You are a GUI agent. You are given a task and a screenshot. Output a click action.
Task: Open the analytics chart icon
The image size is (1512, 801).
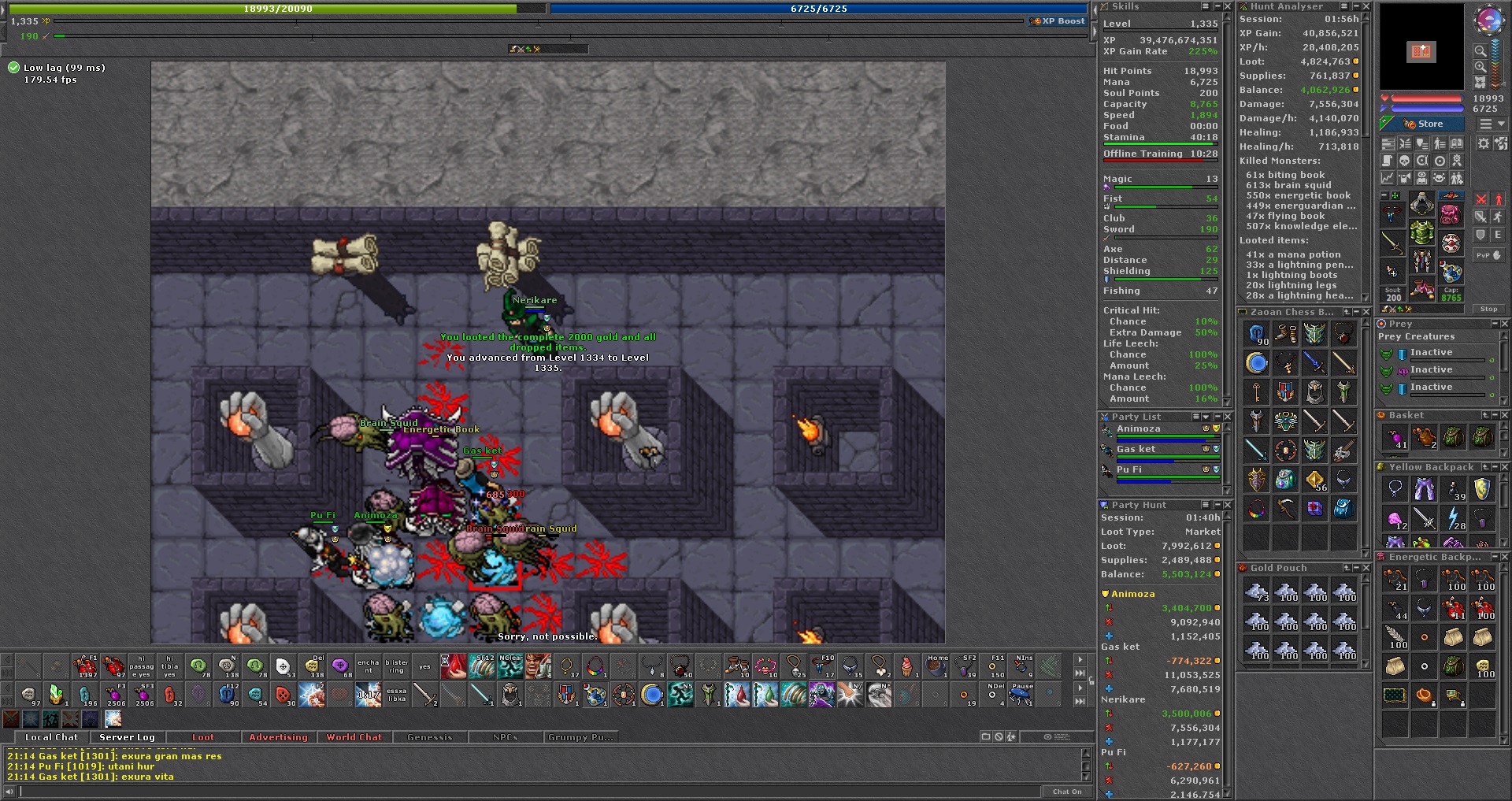pos(1388,178)
